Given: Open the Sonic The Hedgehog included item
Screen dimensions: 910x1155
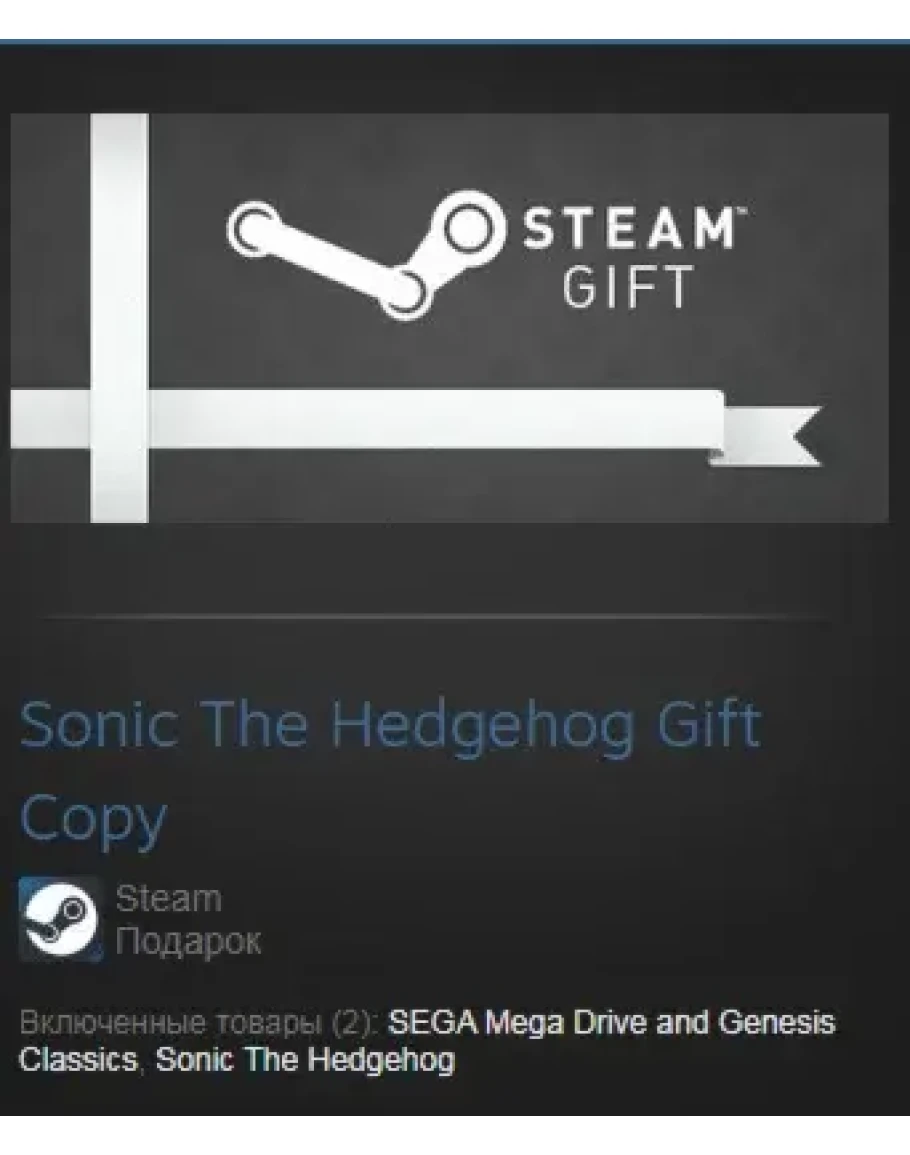Looking at the screenshot, I should pyautogui.click(x=305, y=1060).
